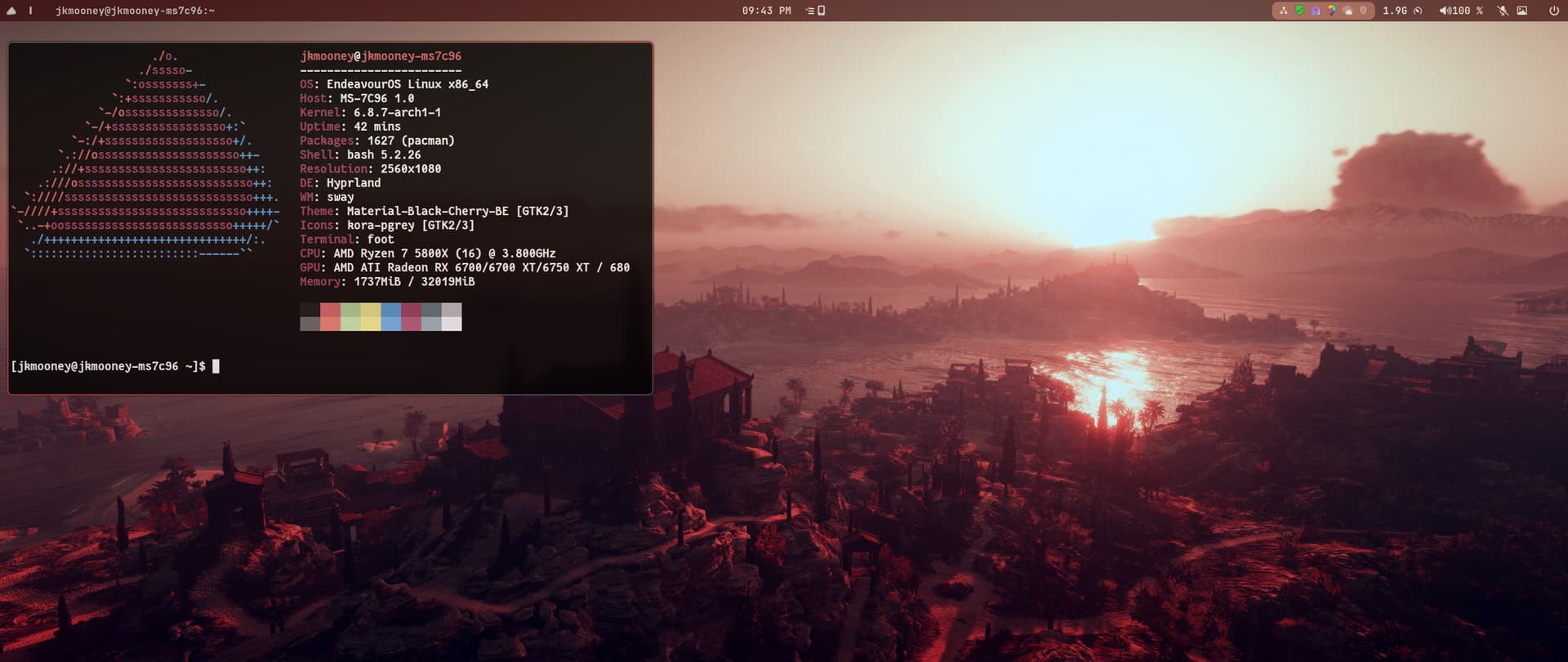Click the launcher icon at top-left corner
The height and width of the screenshot is (662, 1568).
11,11
